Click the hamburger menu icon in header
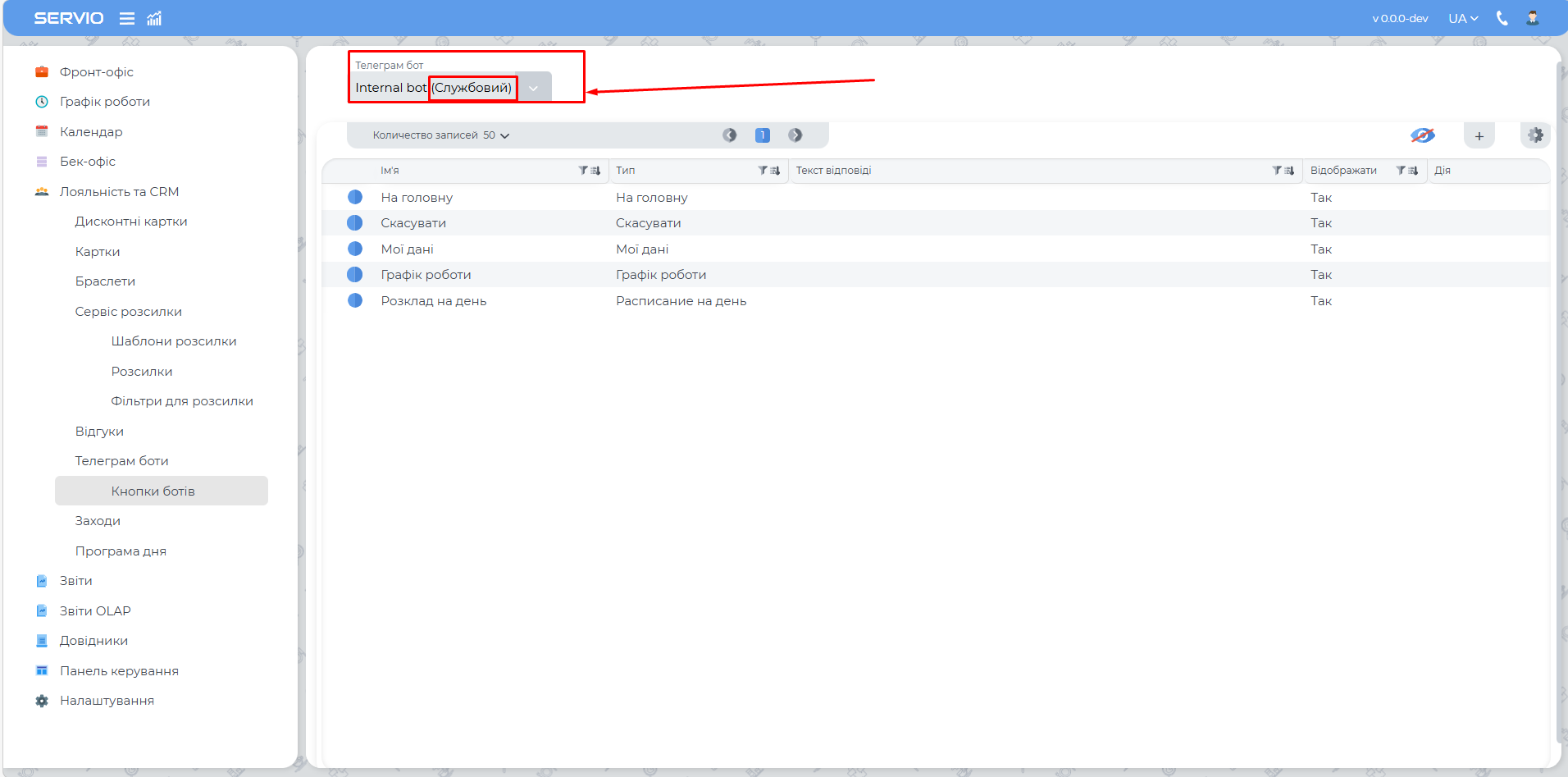Image resolution: width=1568 pixels, height=777 pixels. 127,18
